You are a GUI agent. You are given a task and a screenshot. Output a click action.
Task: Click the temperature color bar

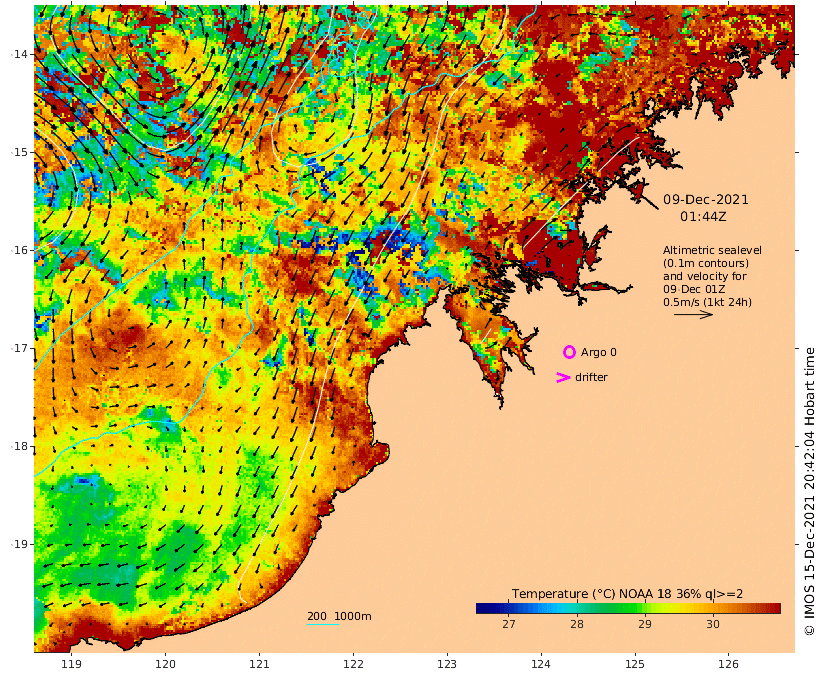point(628,608)
